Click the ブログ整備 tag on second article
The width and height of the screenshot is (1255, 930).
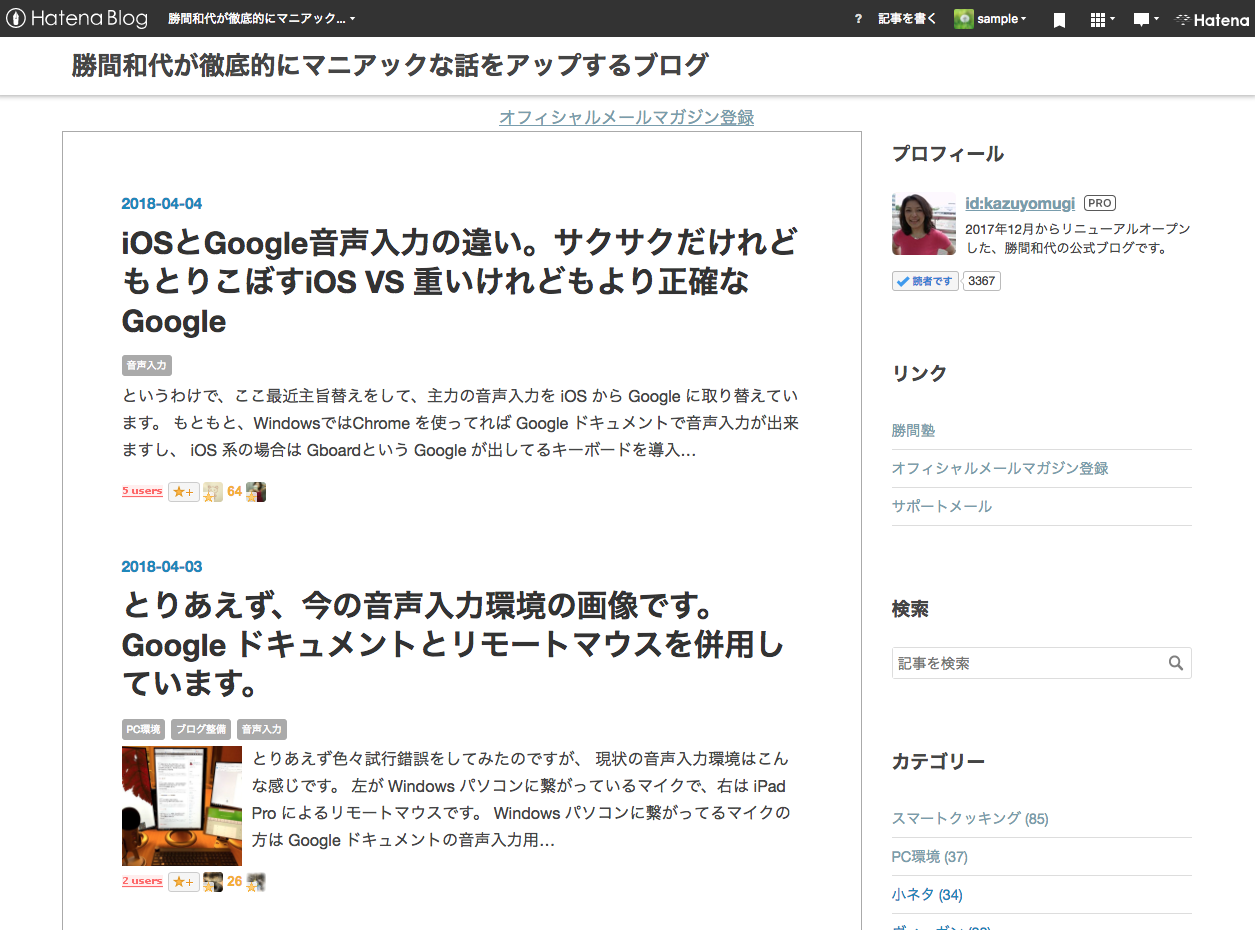[x=201, y=729]
